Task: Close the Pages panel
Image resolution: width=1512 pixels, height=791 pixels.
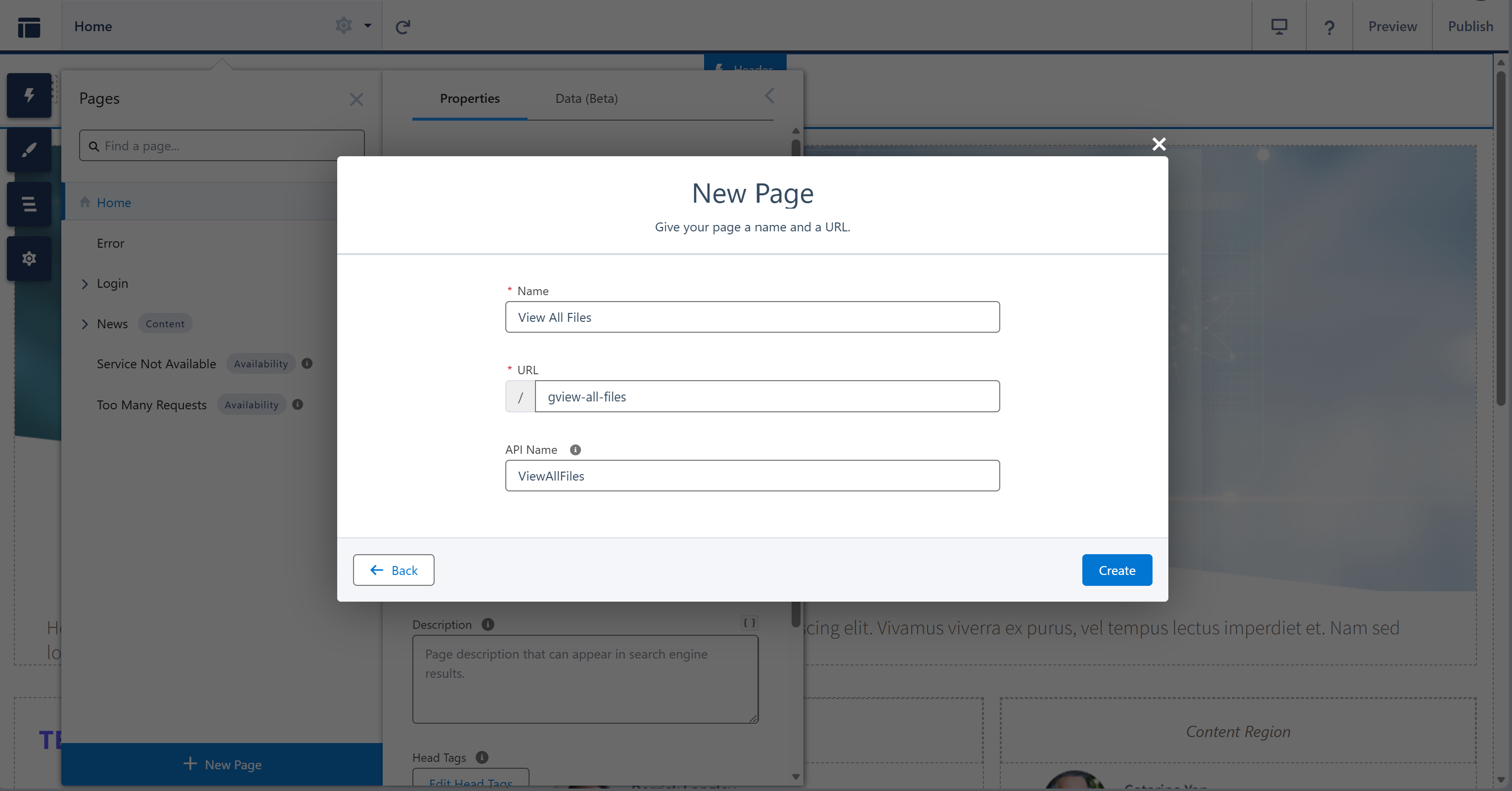Action: (x=356, y=99)
